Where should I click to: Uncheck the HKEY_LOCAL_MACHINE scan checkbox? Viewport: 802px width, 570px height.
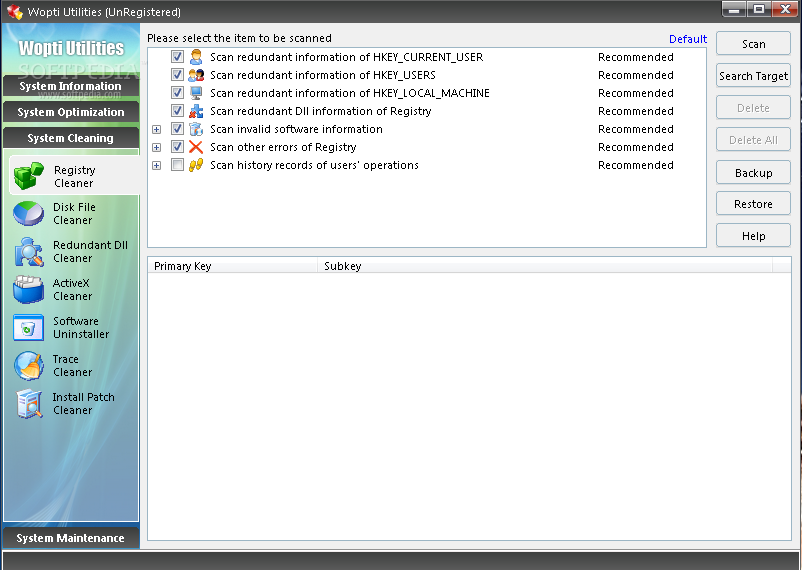tap(177, 93)
